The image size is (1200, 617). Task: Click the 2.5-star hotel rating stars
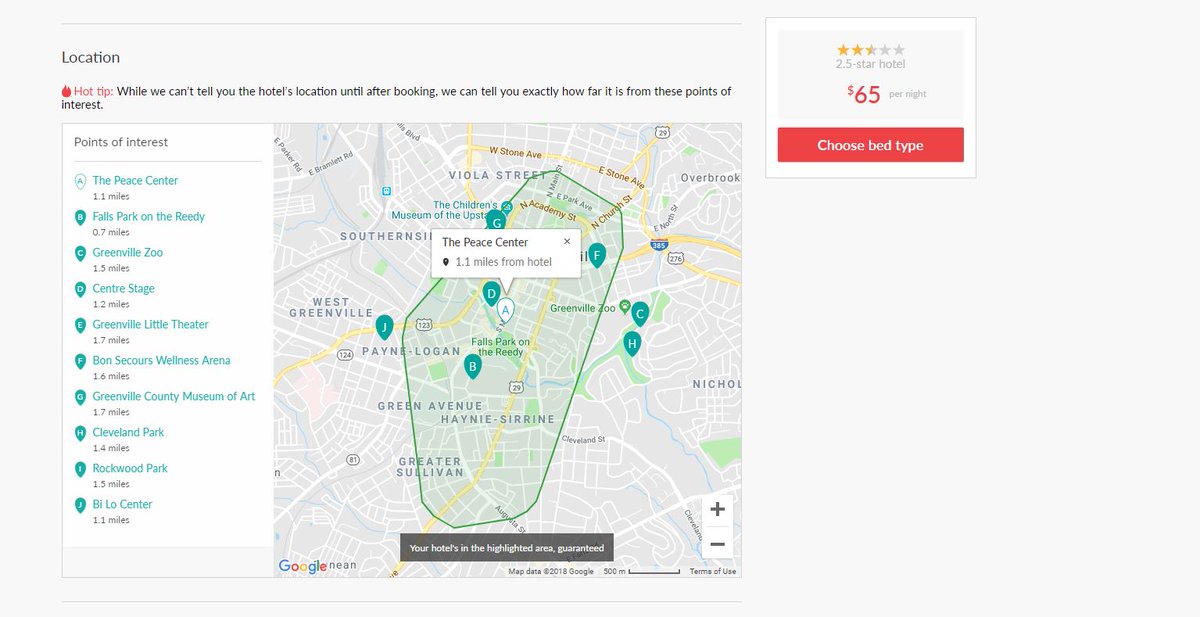pos(870,49)
